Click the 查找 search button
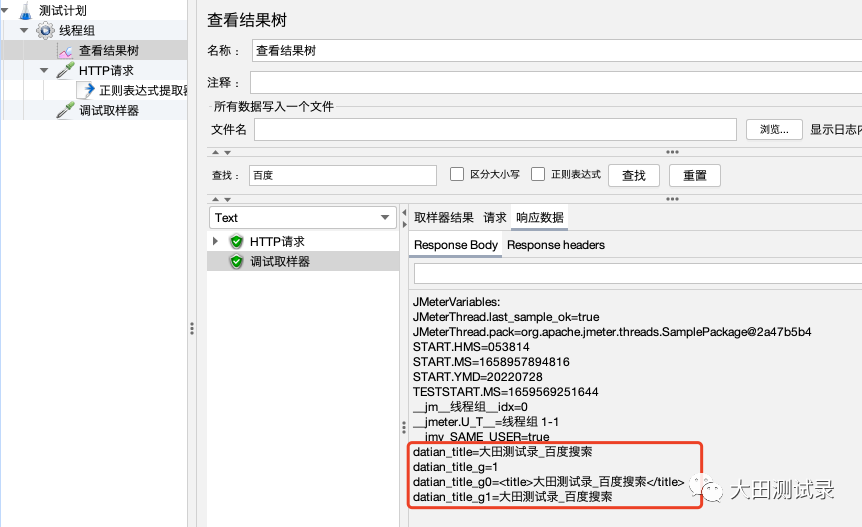The height and width of the screenshot is (527, 862). click(x=634, y=175)
